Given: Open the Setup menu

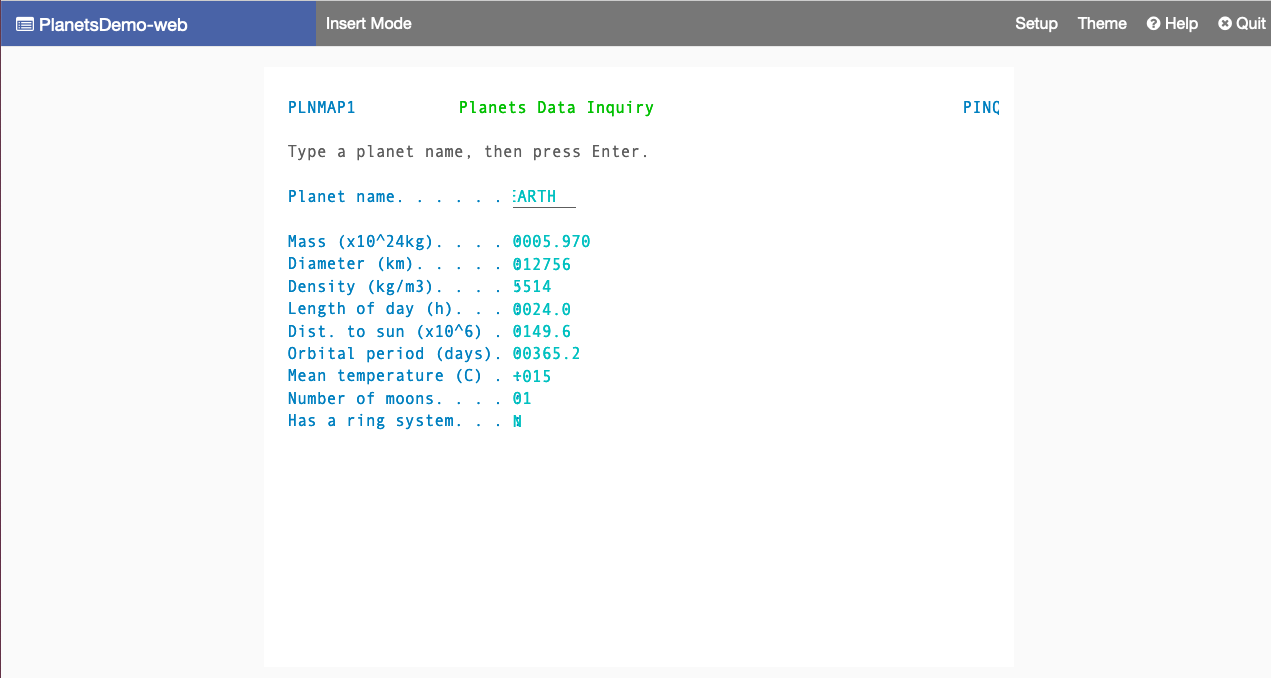Looking at the screenshot, I should (x=1036, y=24).
